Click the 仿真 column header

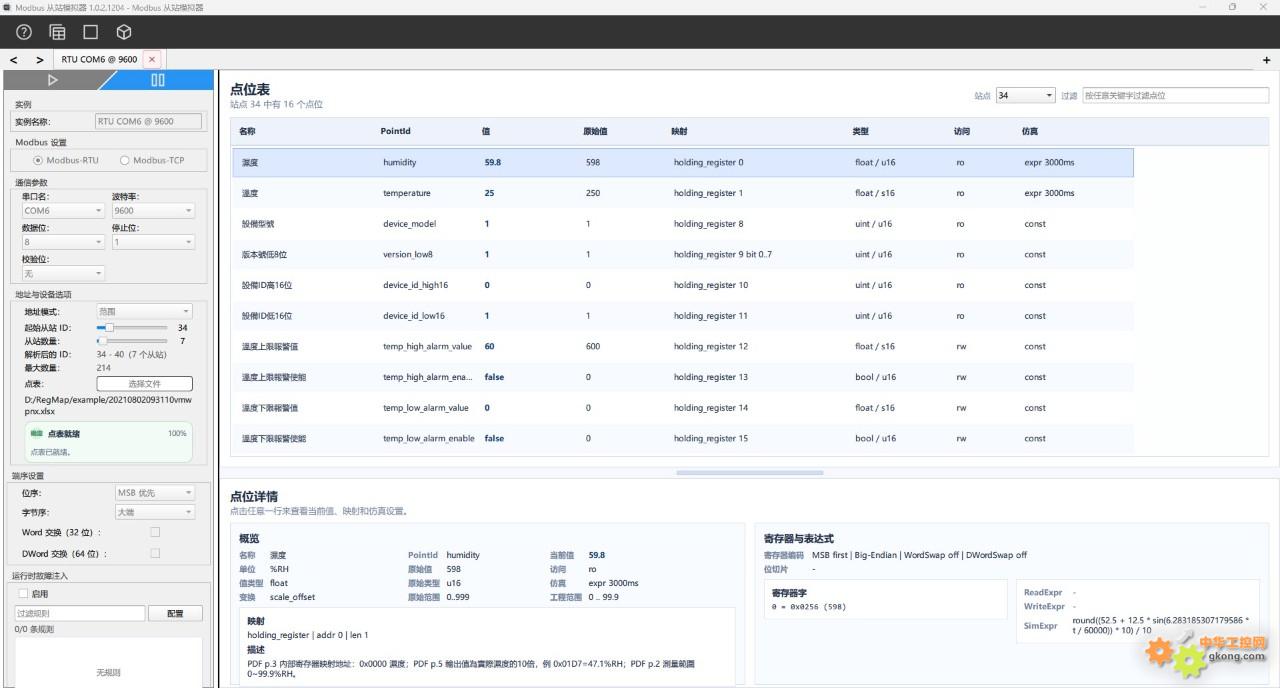[1030, 131]
